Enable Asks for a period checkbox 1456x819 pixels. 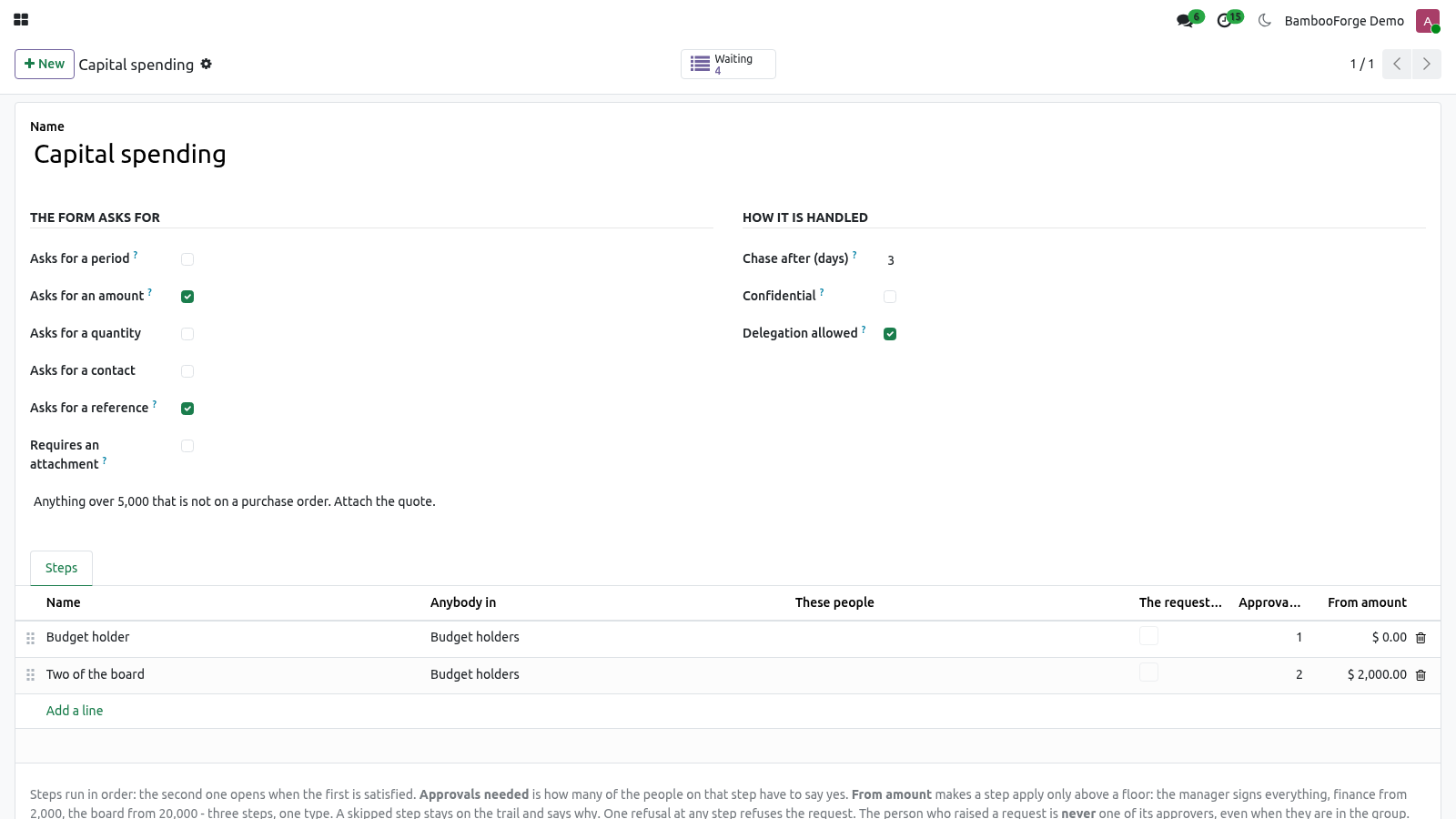(187, 259)
